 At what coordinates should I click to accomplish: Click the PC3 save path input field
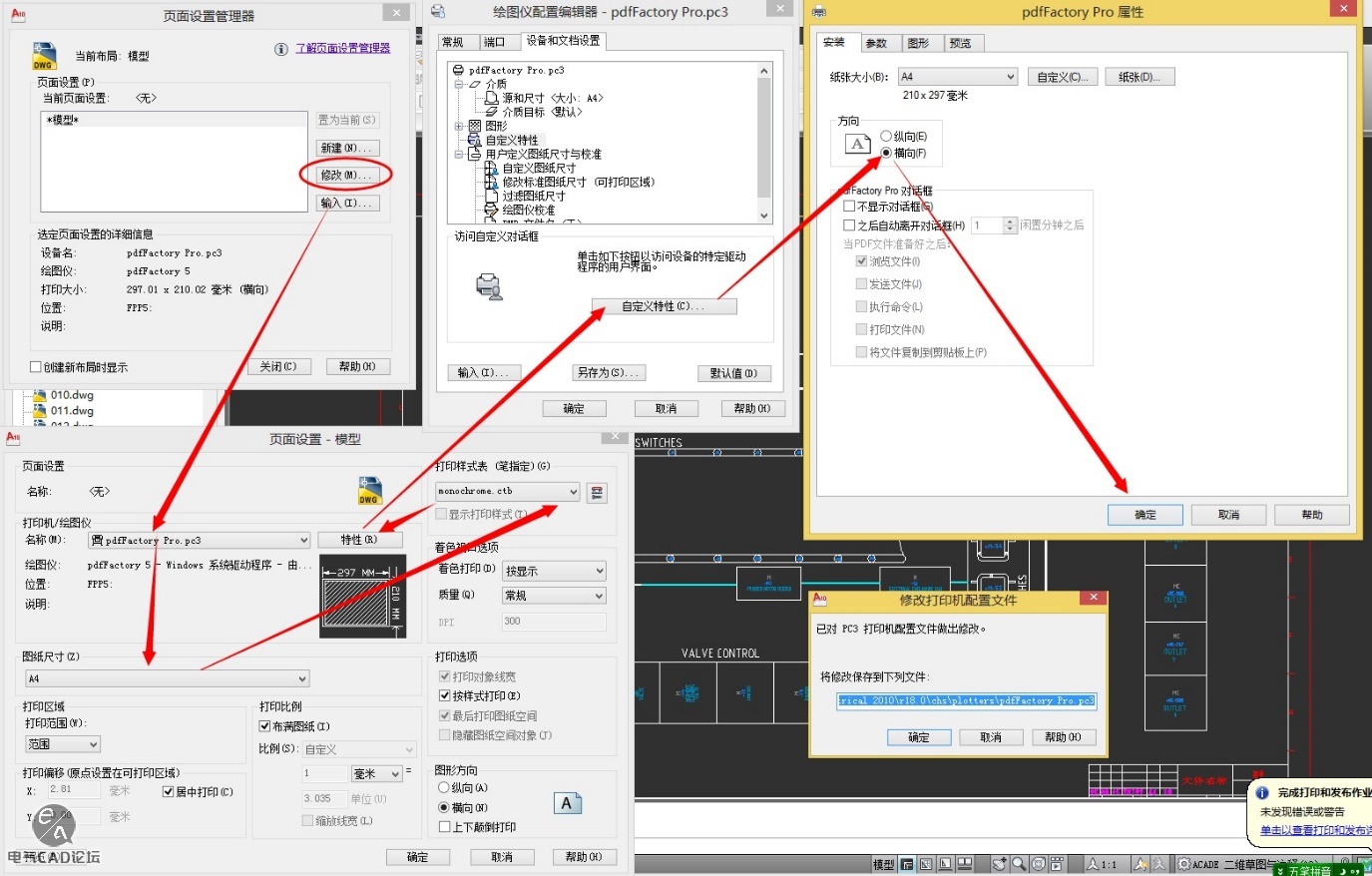[x=966, y=700]
